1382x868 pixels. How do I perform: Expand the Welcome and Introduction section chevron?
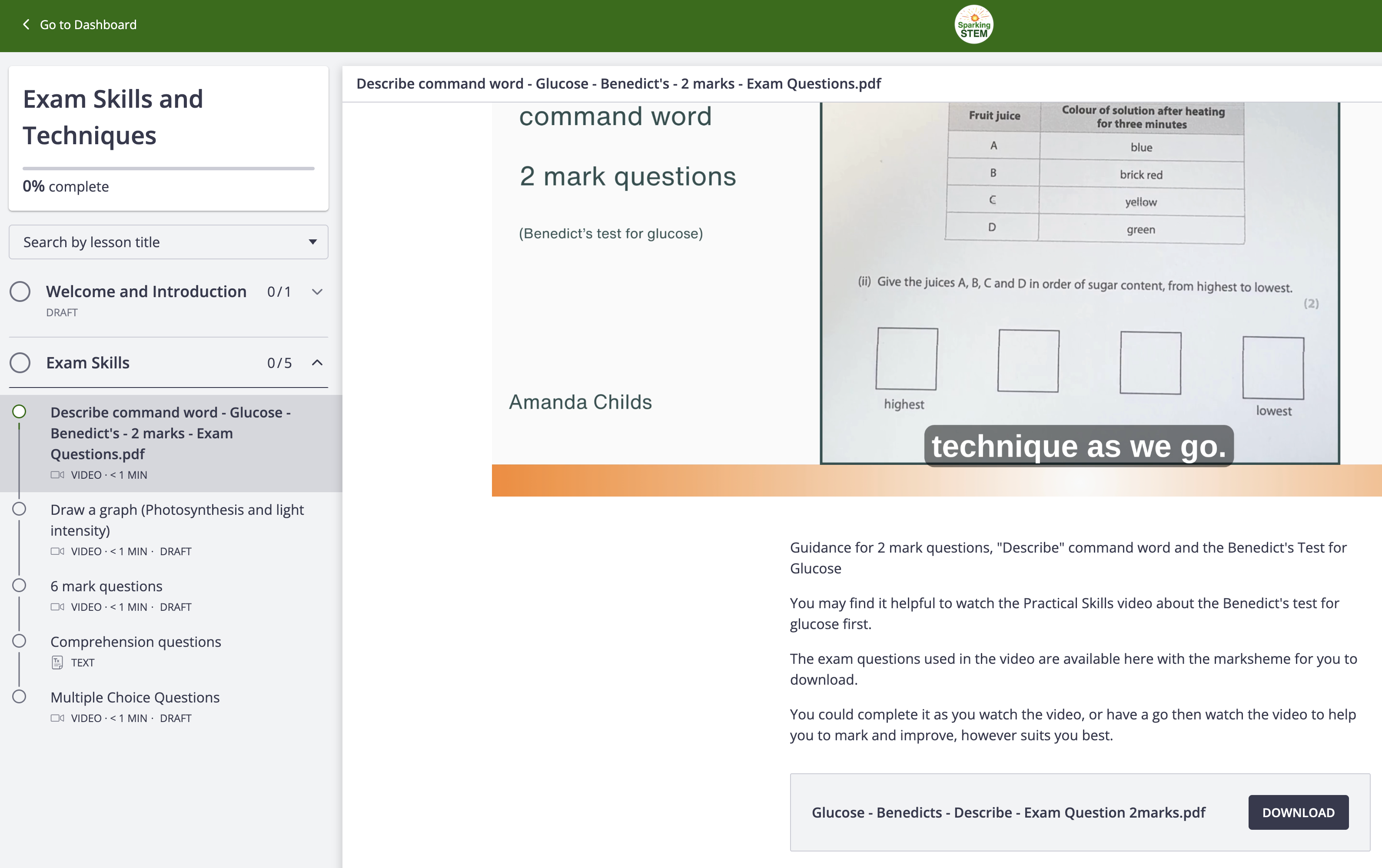[x=317, y=292]
